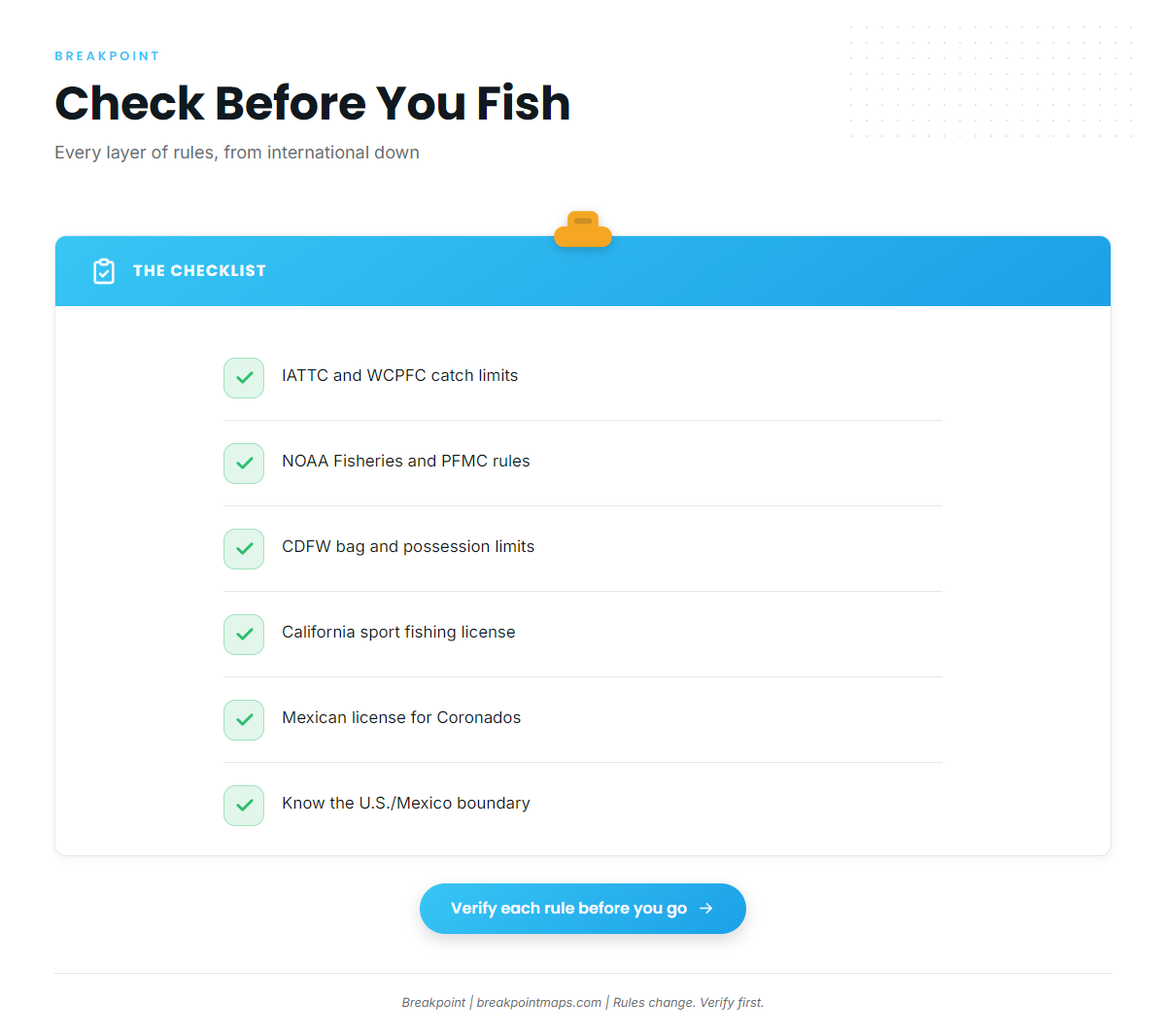Toggle IATTC and WCPFC catch limits checkbox
Screen dimensions: 1166x1036
(244, 378)
